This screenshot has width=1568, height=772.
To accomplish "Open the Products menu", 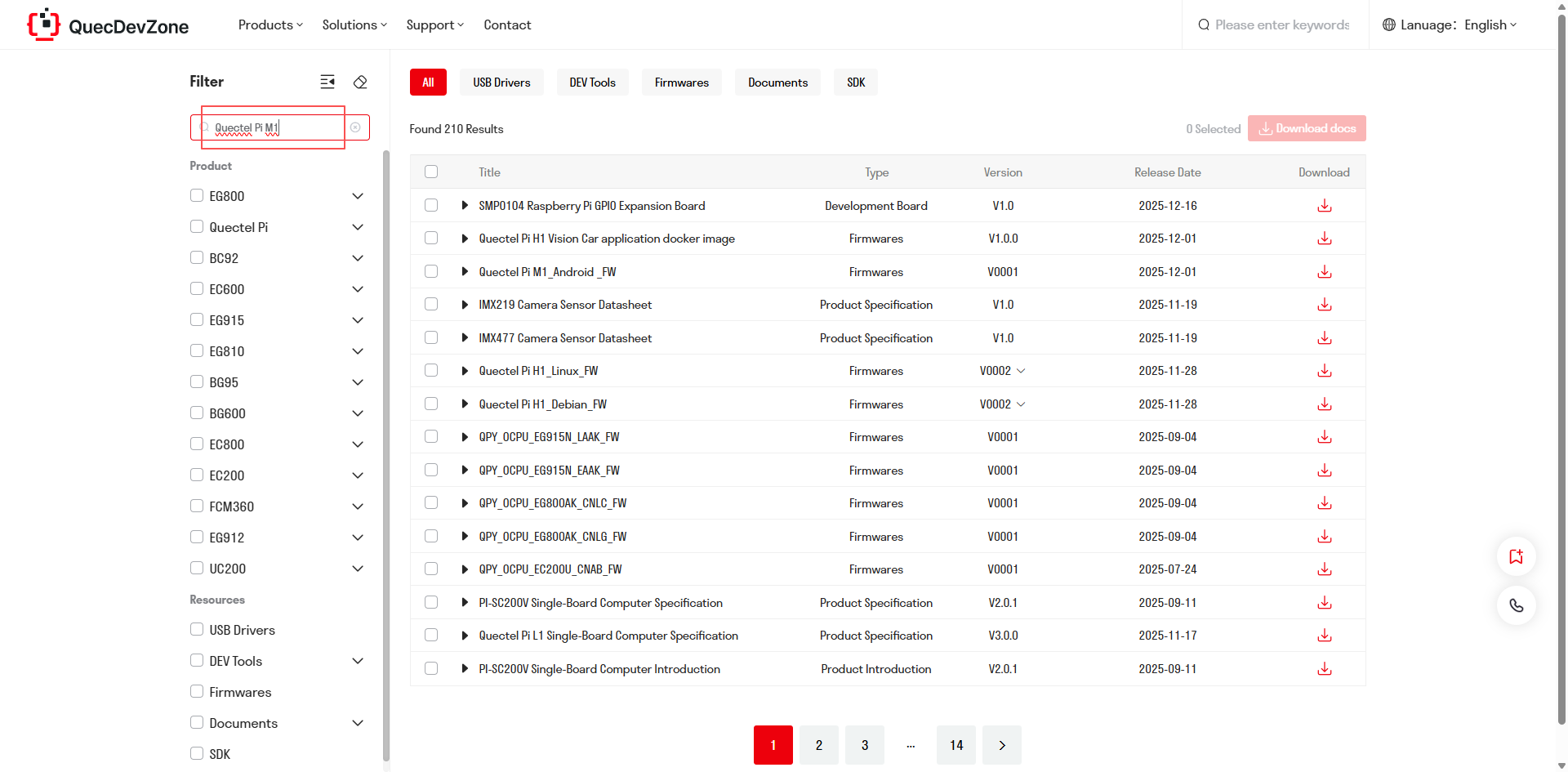I will coord(269,25).
